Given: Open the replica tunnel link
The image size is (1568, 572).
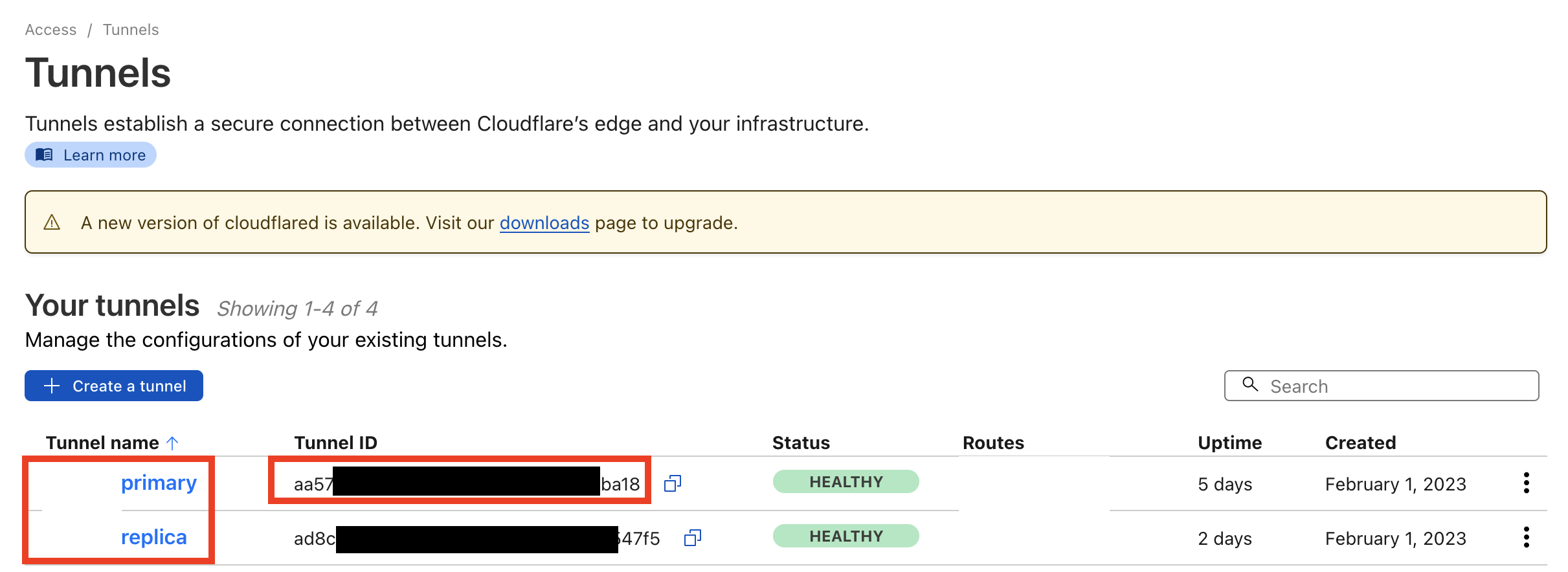Looking at the screenshot, I should 153,537.
